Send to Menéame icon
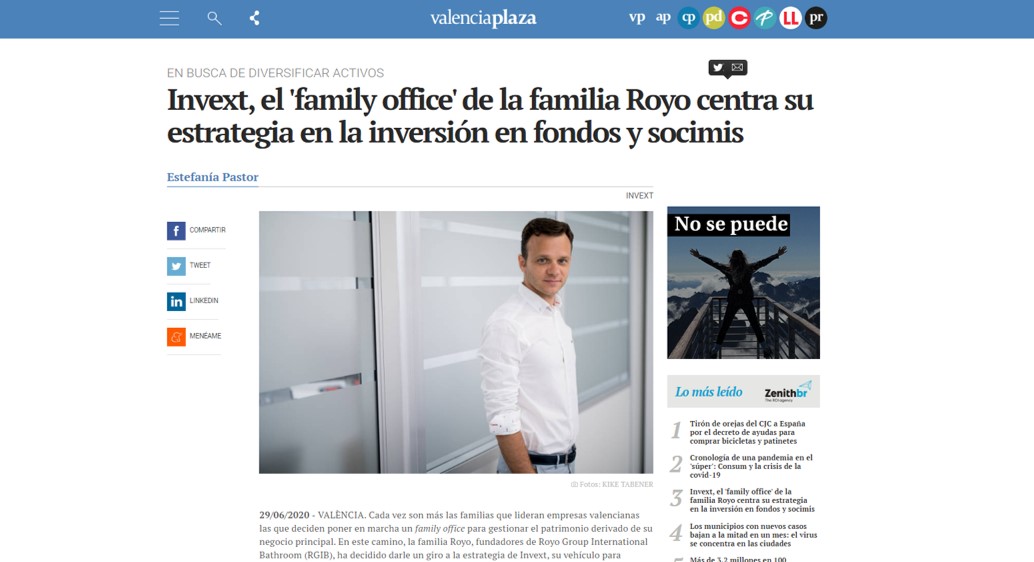This screenshot has height=562, width=1034. 176,336
